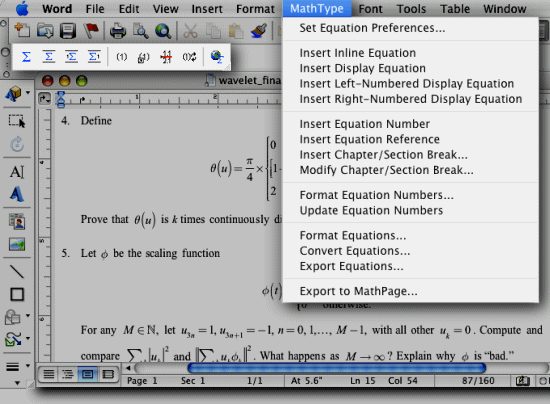The height and width of the screenshot is (404, 550).
Task: Open the File menu
Action: [x=95, y=8]
